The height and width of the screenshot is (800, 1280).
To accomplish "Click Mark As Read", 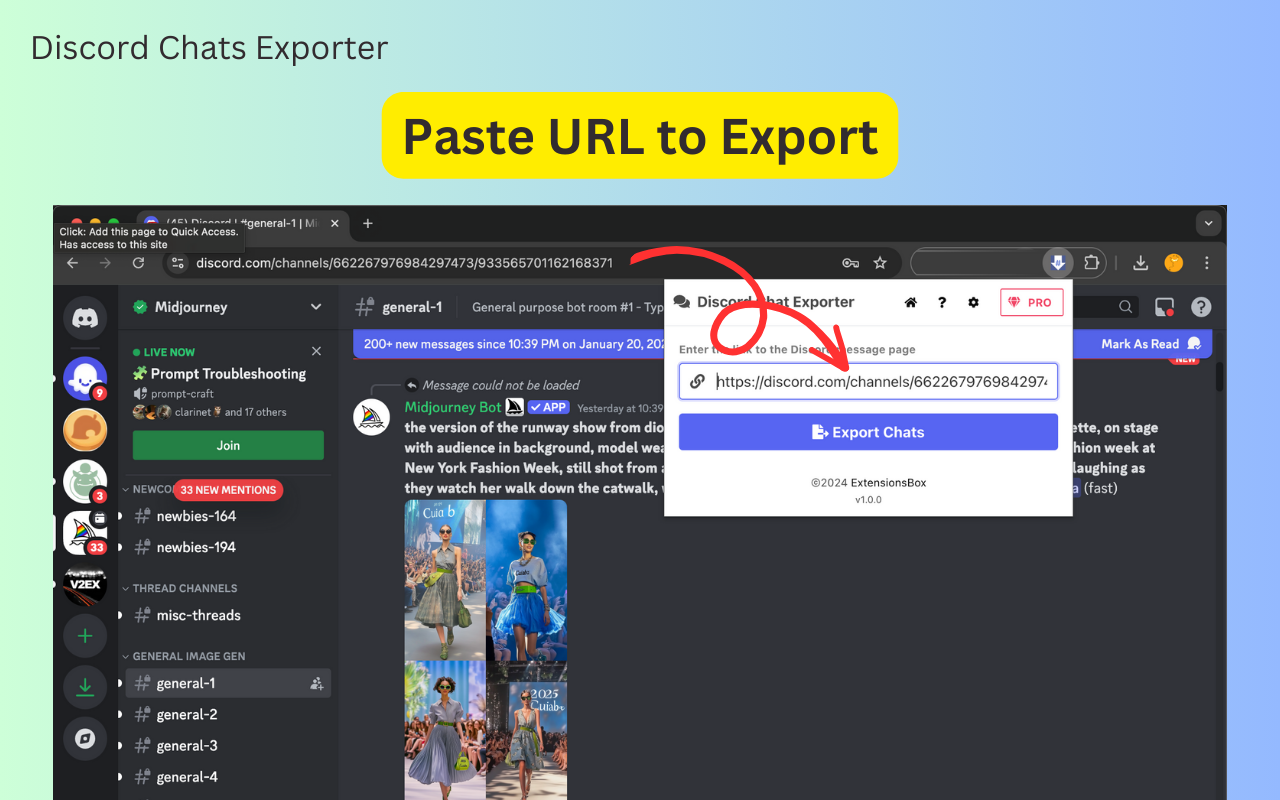I will coord(1151,344).
